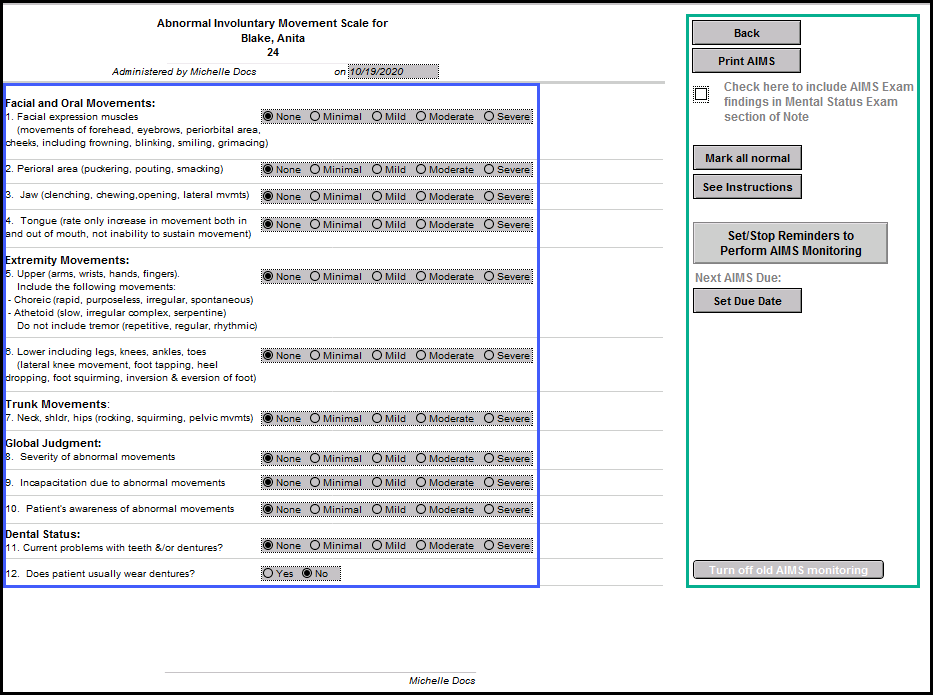Click Set/Stop Reminders to Perform AIMS Monitoring
Screen dimensions: 933x695
coord(789,243)
